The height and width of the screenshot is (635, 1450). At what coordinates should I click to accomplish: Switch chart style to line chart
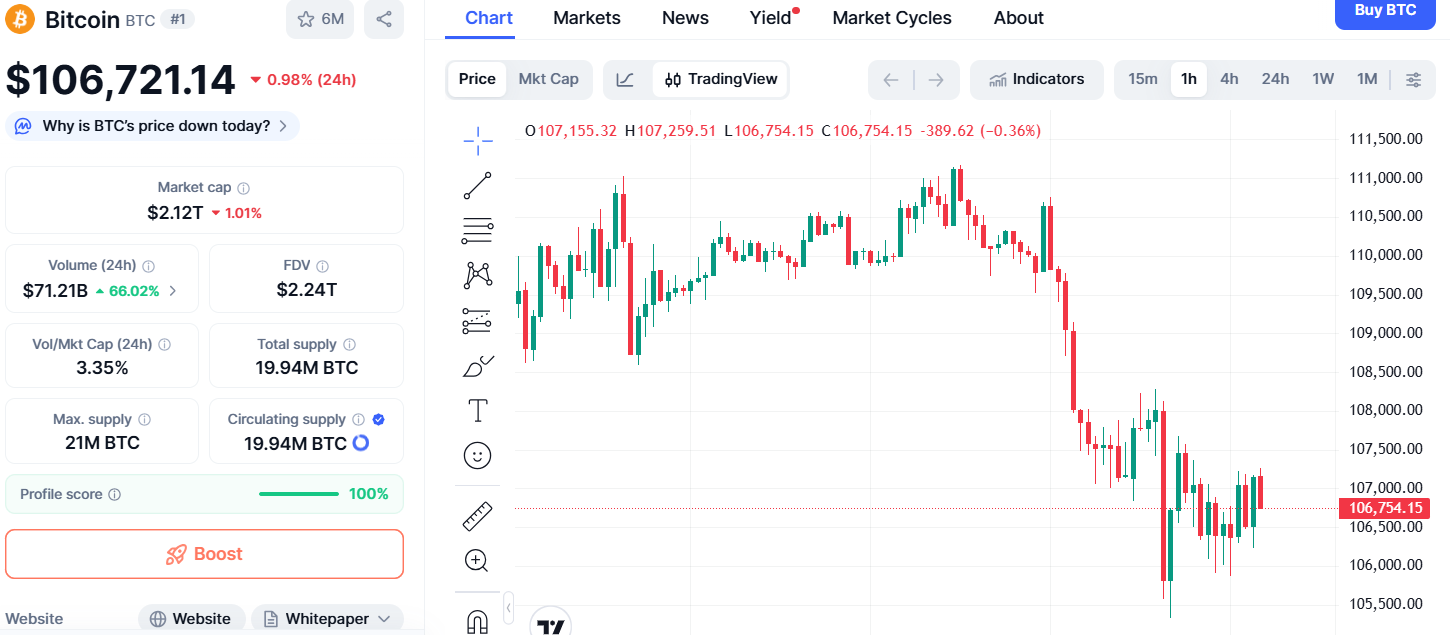click(x=626, y=78)
